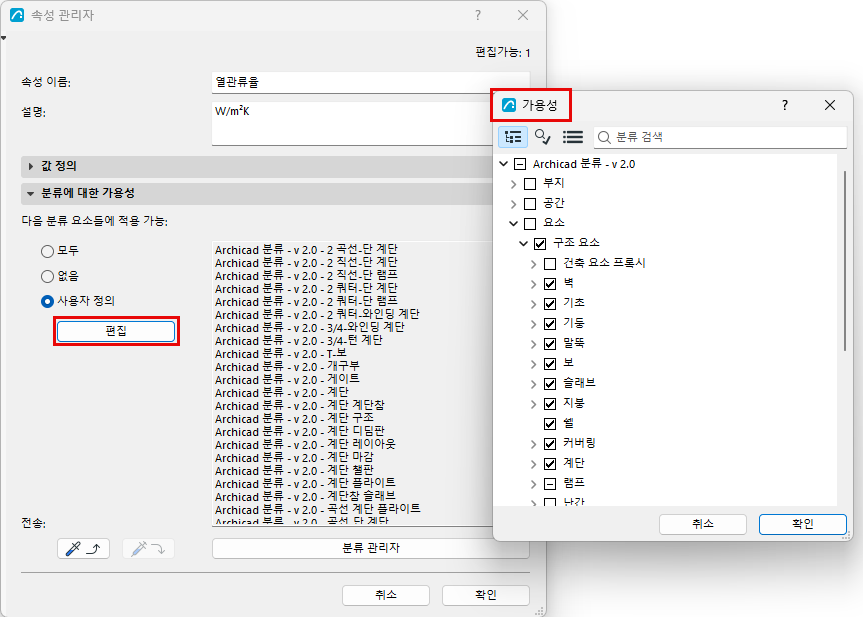863x617 pixels.
Task: Click the 편집 button
Action: click(116, 331)
